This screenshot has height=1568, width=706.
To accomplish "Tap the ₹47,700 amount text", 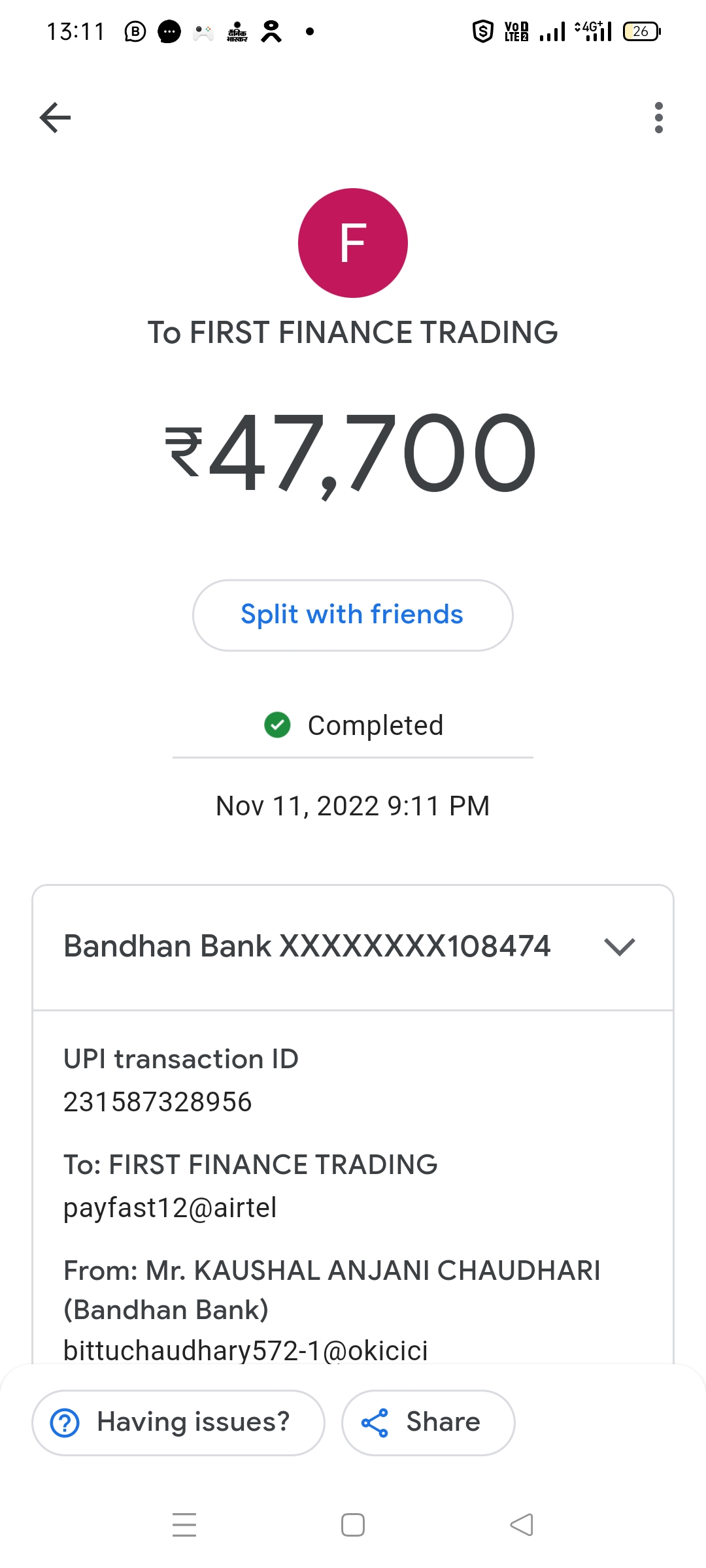I will pyautogui.click(x=352, y=453).
